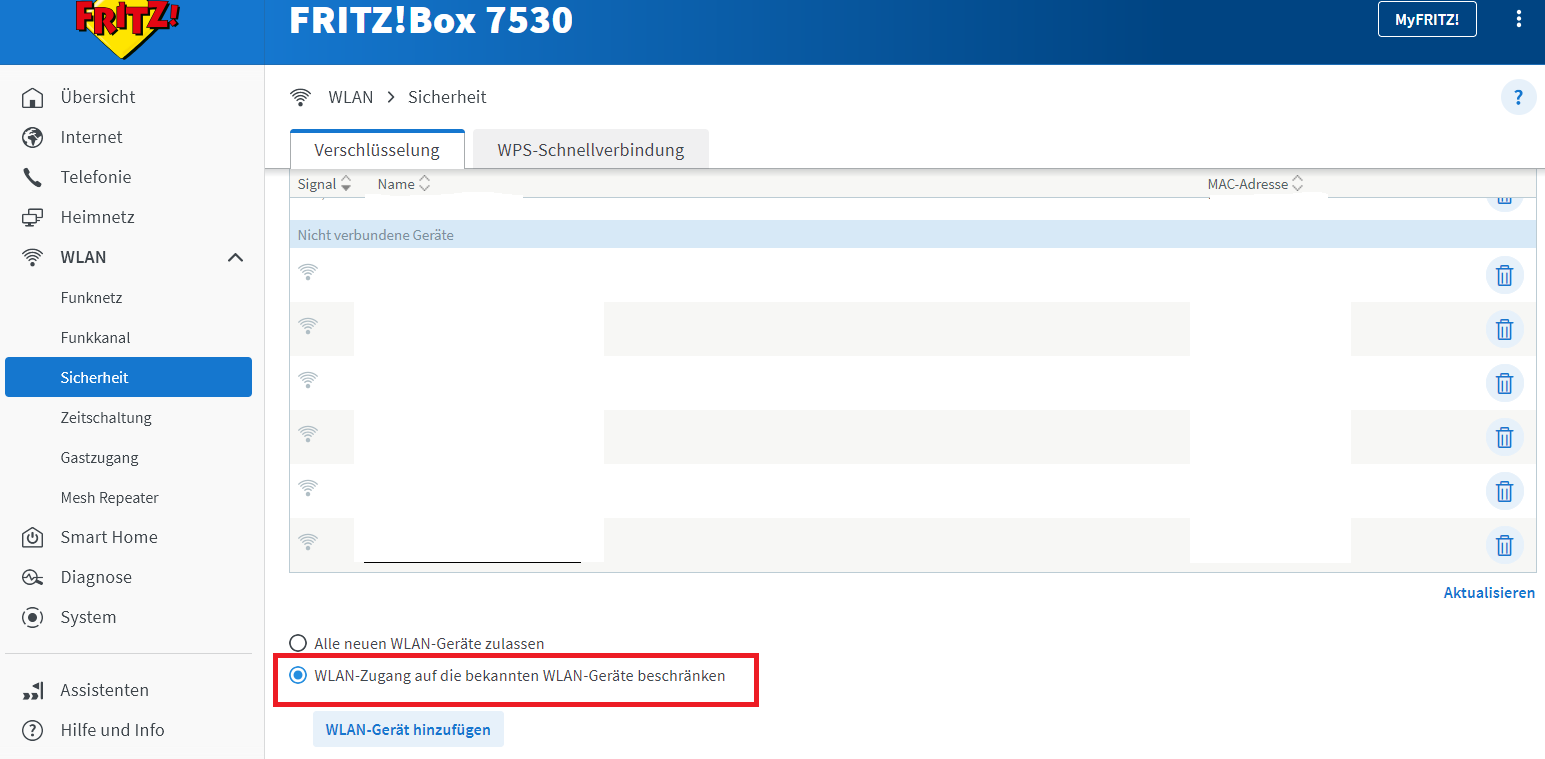This screenshot has height=759, width=1545.
Task: Sort the device table by Signal
Action: coord(325,184)
